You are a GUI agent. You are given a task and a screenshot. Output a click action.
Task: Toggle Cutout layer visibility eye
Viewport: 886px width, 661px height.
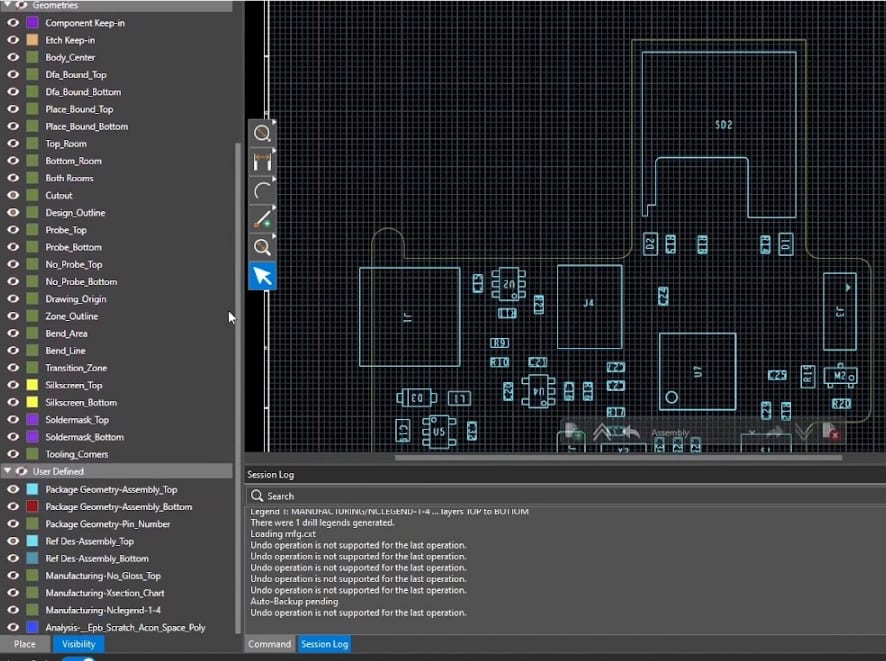tap(13, 195)
